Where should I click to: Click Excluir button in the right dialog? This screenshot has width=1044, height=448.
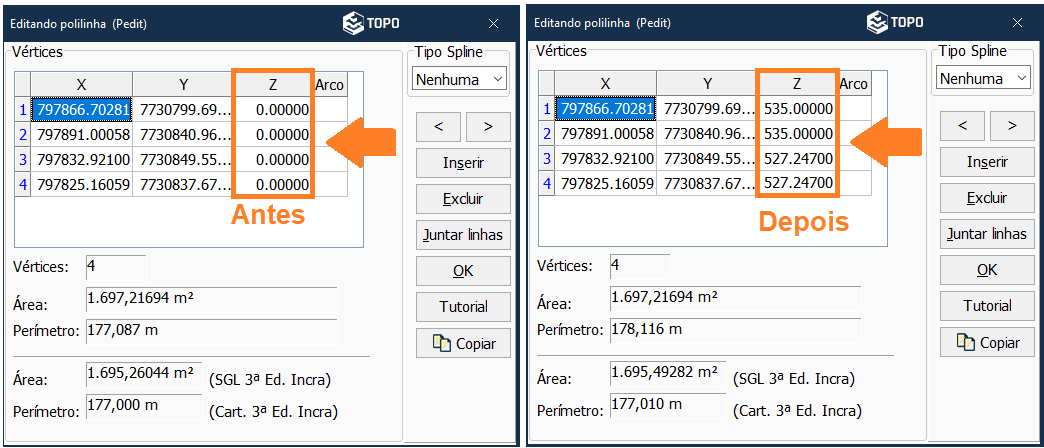[986, 198]
